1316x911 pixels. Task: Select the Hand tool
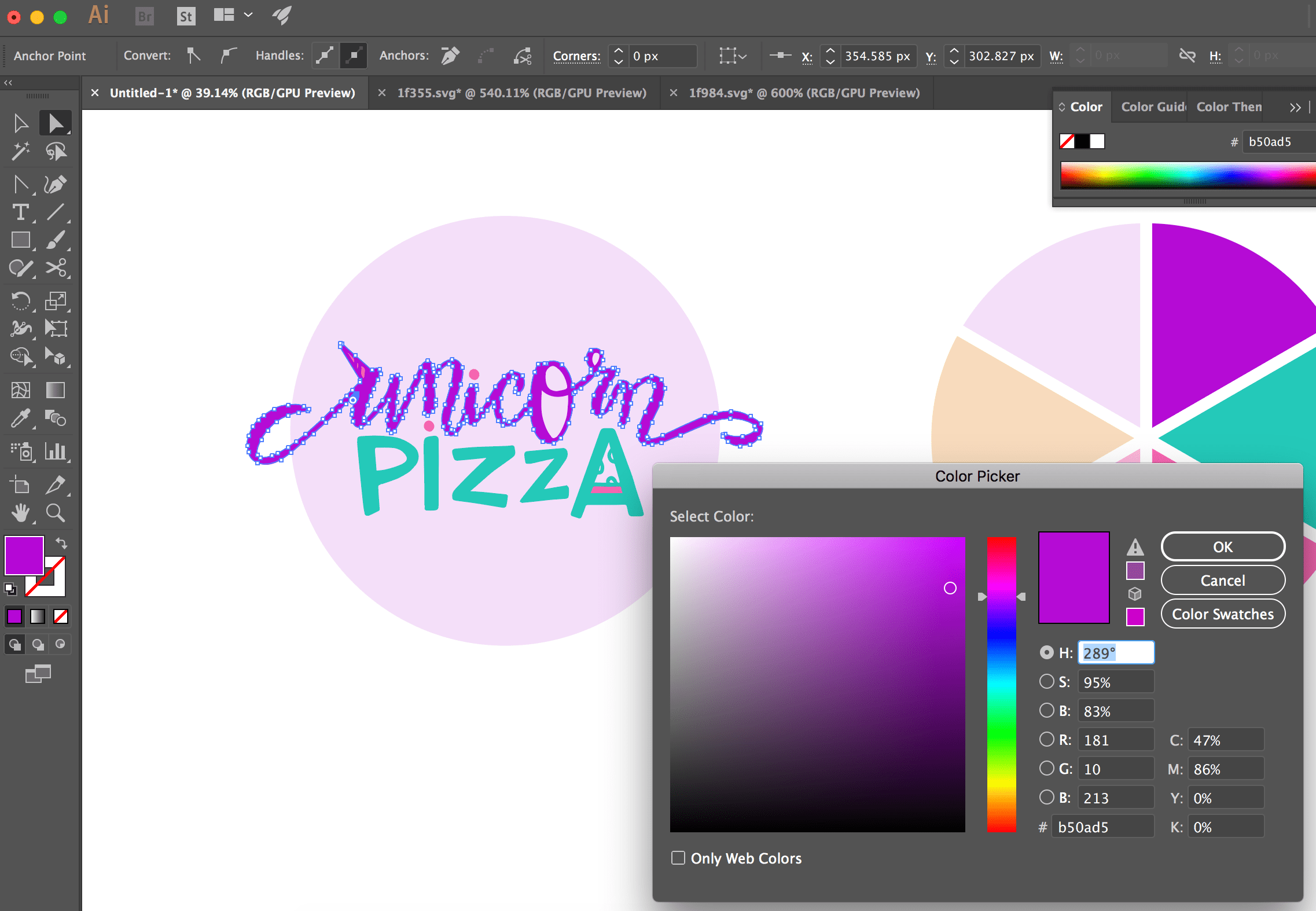20,513
